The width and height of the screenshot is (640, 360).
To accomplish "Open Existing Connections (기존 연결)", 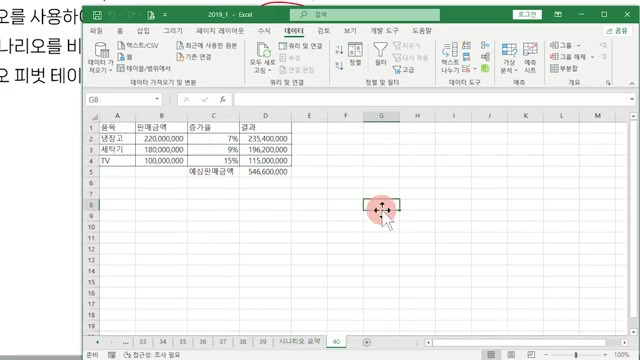I will (x=194, y=57).
